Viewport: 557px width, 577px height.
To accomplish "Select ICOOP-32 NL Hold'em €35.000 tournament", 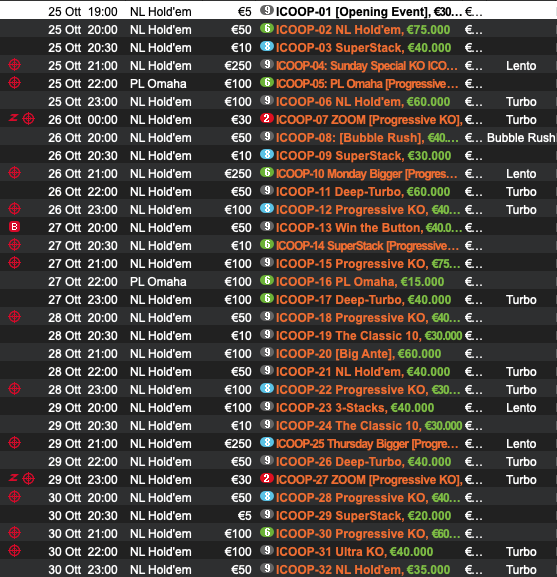I will (x=363, y=570).
